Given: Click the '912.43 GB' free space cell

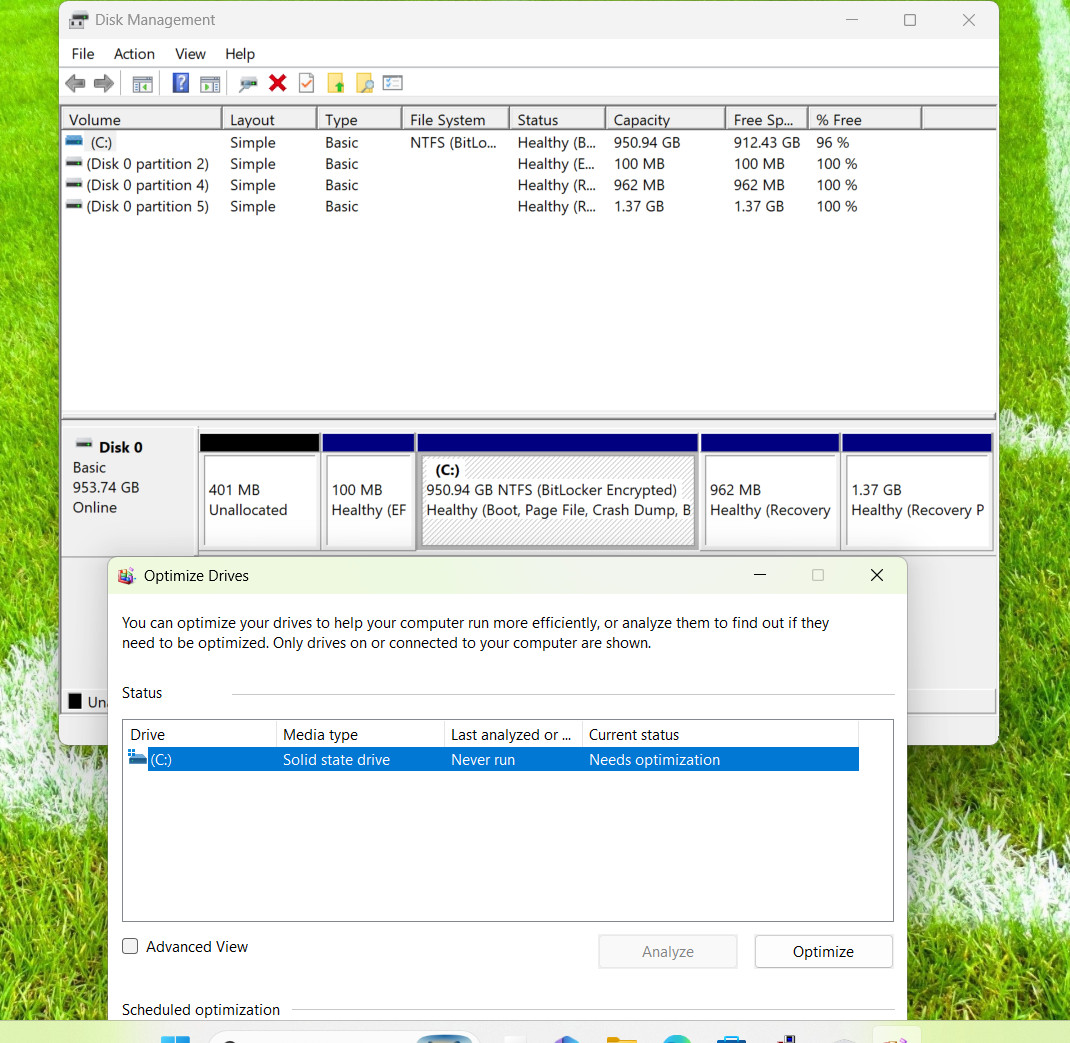Looking at the screenshot, I should (766, 143).
